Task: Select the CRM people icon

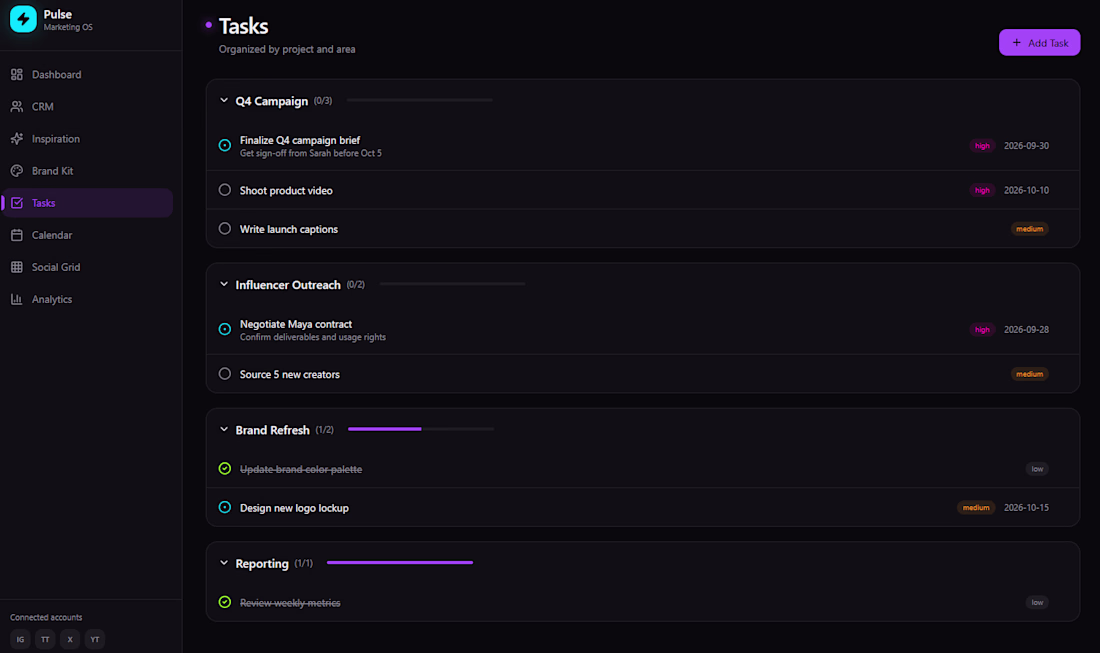Action: coord(17,107)
